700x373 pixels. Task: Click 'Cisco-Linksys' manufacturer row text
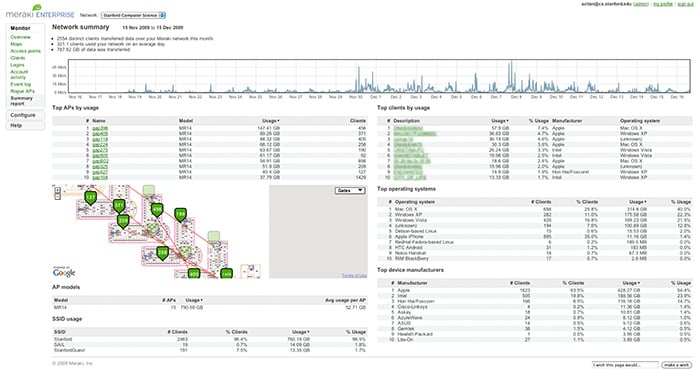(412, 307)
